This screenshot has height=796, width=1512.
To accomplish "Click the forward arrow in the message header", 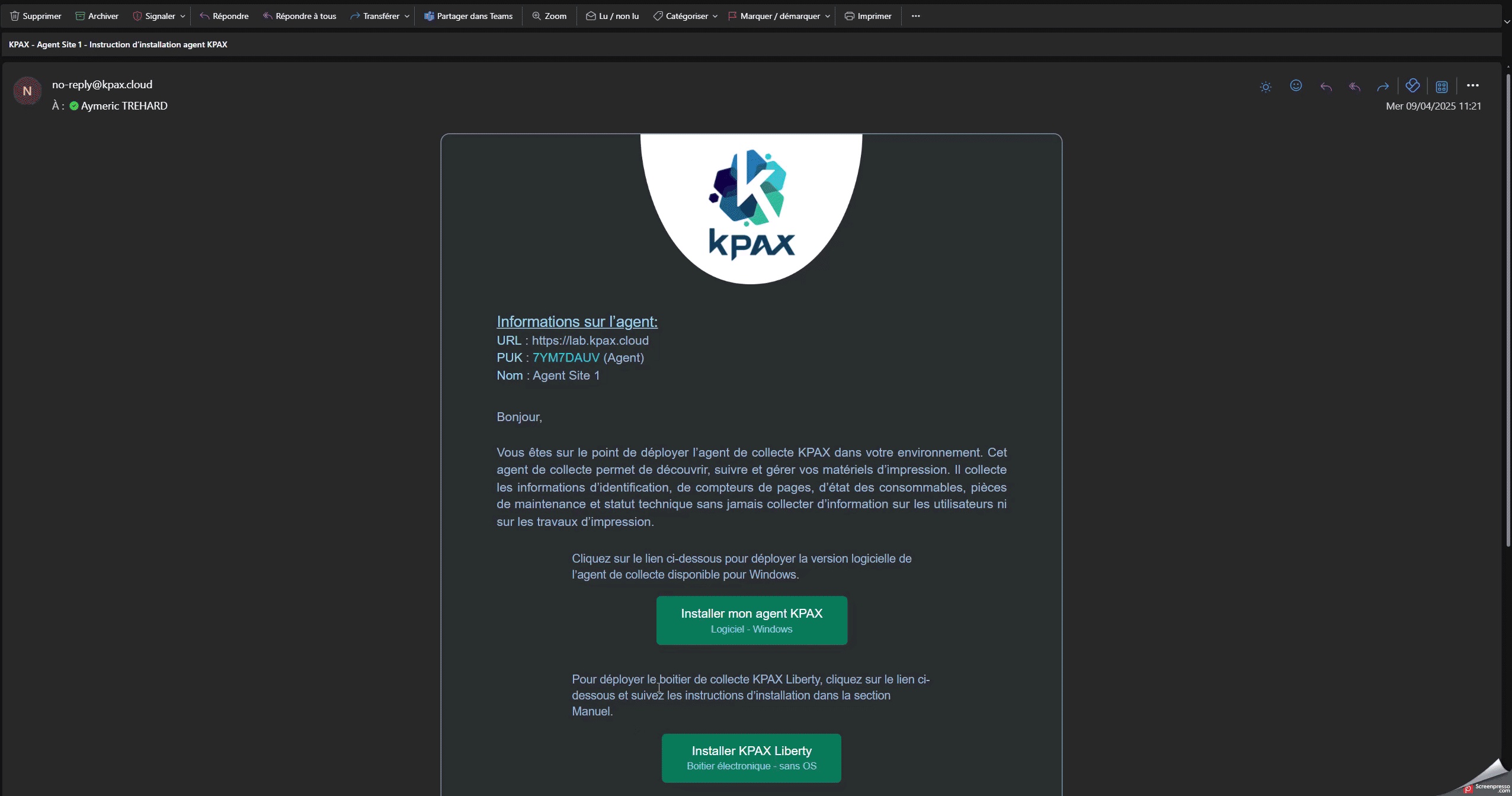I will [1383, 86].
